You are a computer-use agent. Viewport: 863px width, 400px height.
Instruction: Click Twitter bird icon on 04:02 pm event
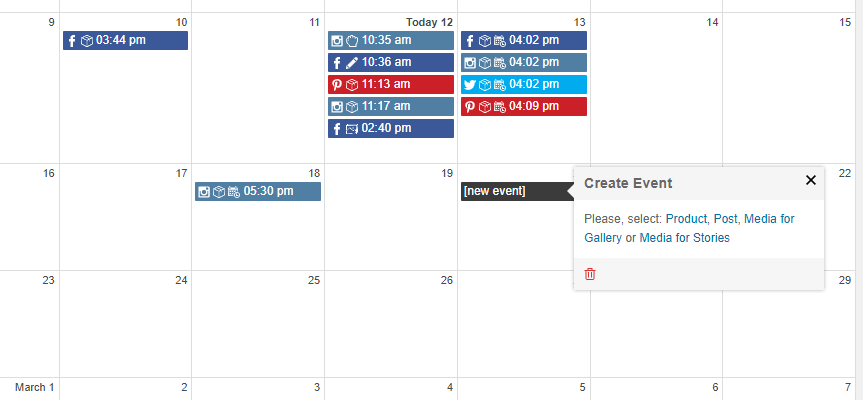469,85
